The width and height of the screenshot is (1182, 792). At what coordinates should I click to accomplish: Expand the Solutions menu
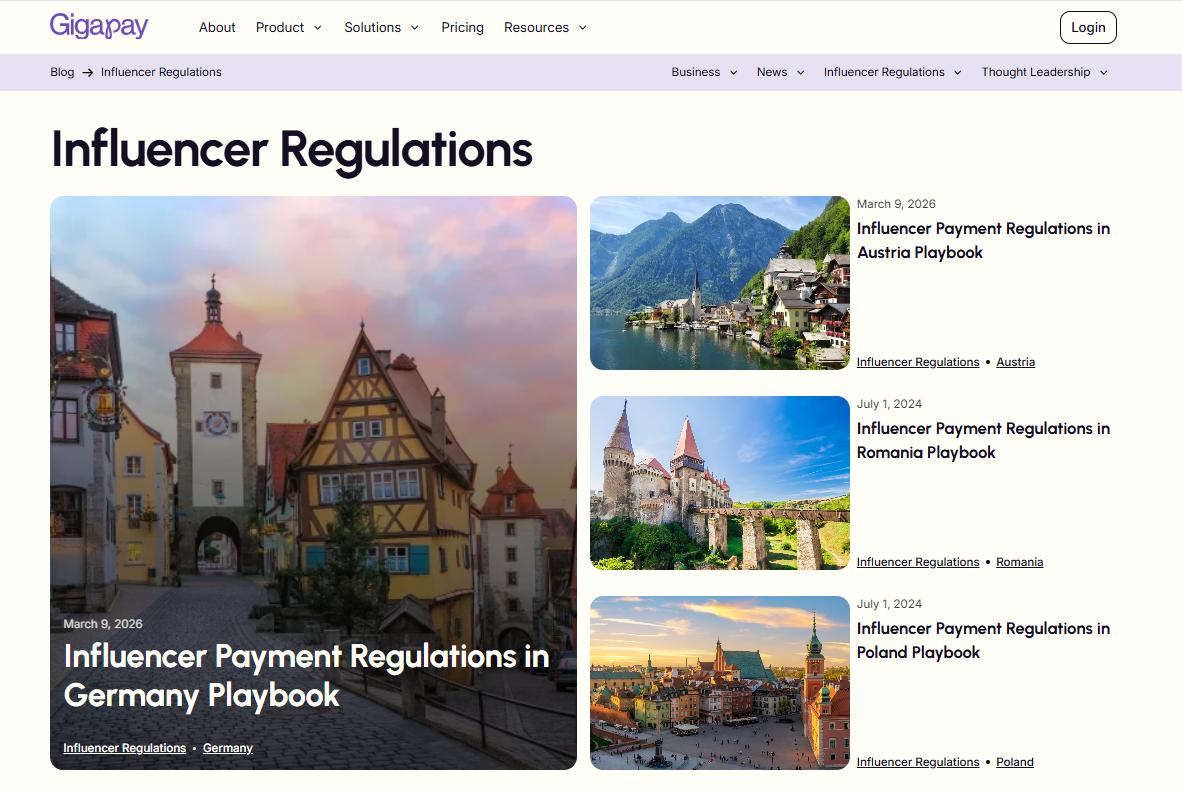(x=381, y=27)
